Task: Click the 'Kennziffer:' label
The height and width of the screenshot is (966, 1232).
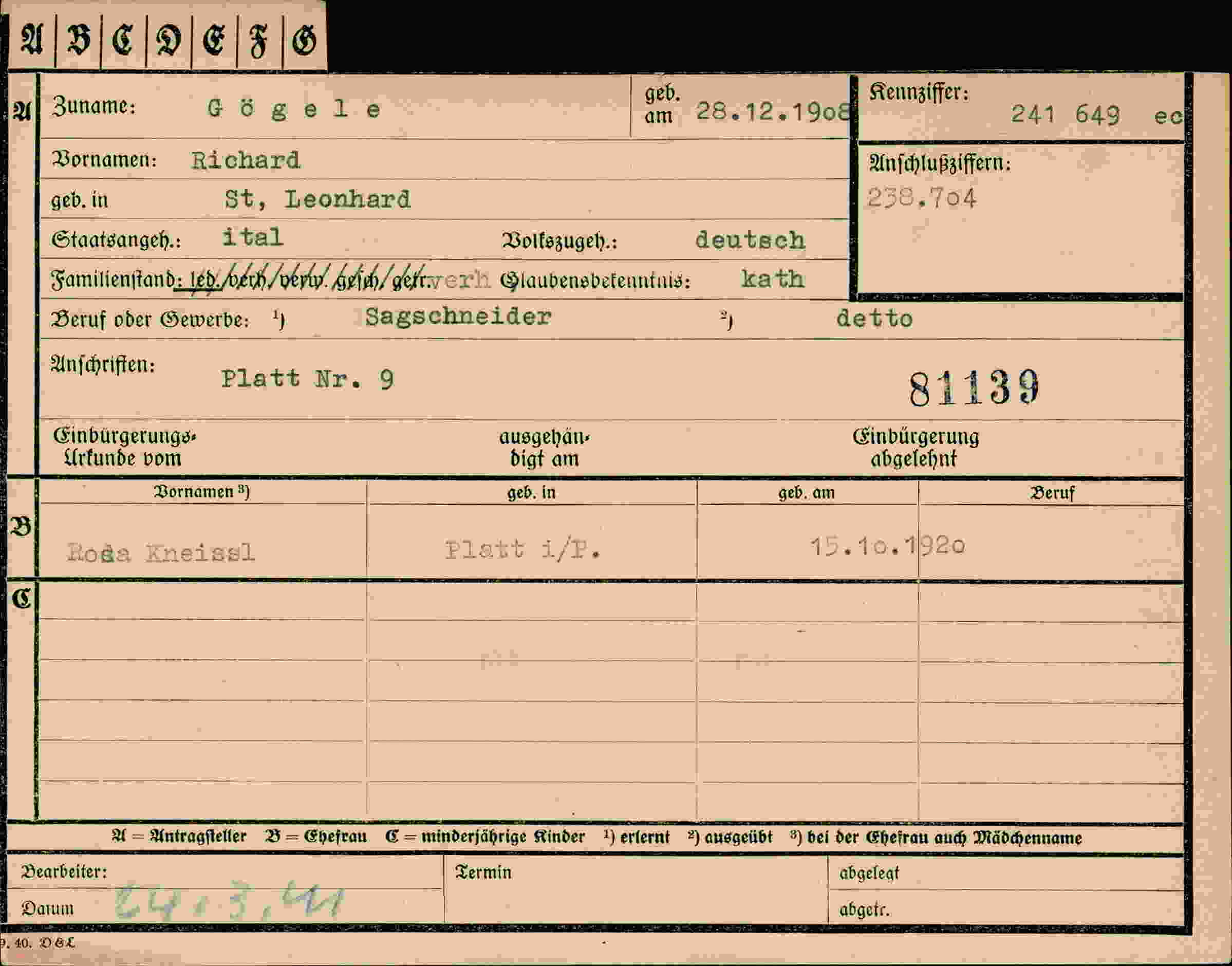Action: click(919, 92)
